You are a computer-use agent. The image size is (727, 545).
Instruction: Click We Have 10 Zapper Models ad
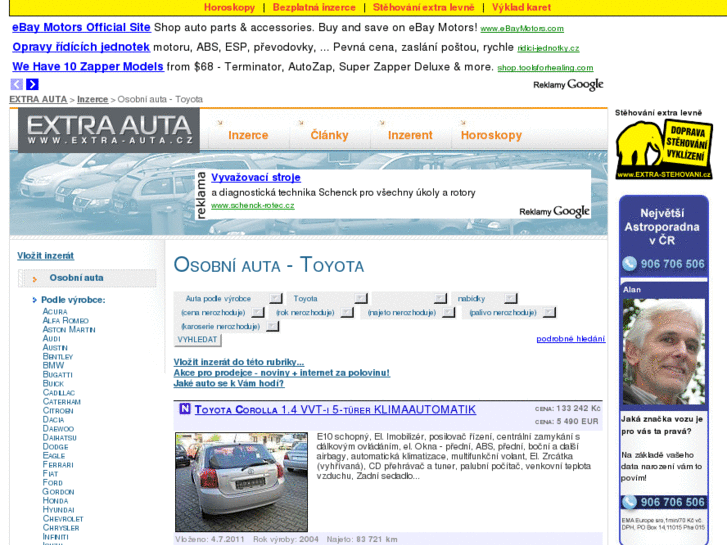(x=88, y=66)
